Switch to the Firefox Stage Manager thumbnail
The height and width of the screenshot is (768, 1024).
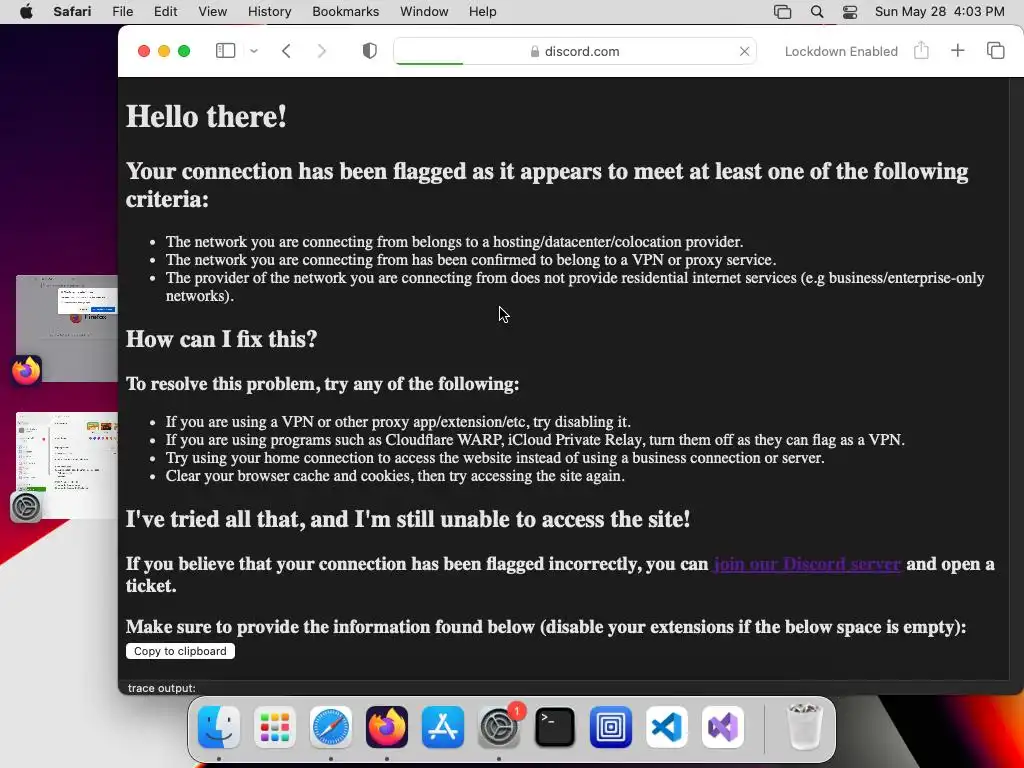pos(67,328)
